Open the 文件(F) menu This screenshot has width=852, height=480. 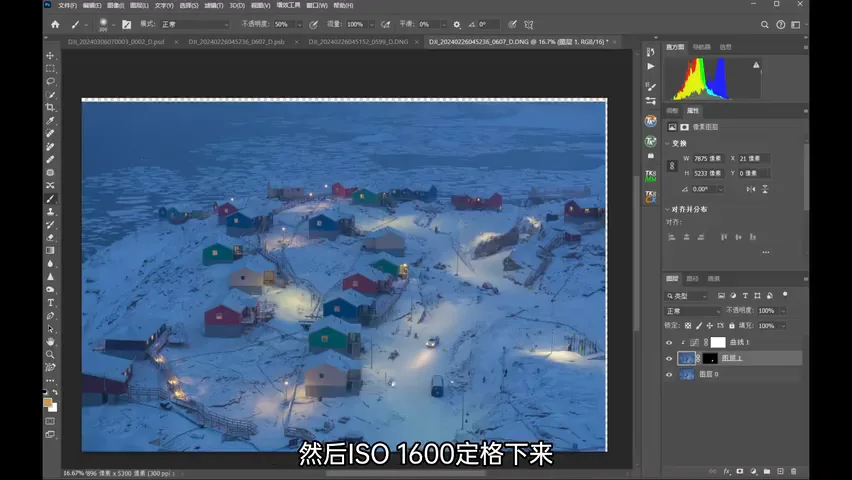(x=67, y=5)
